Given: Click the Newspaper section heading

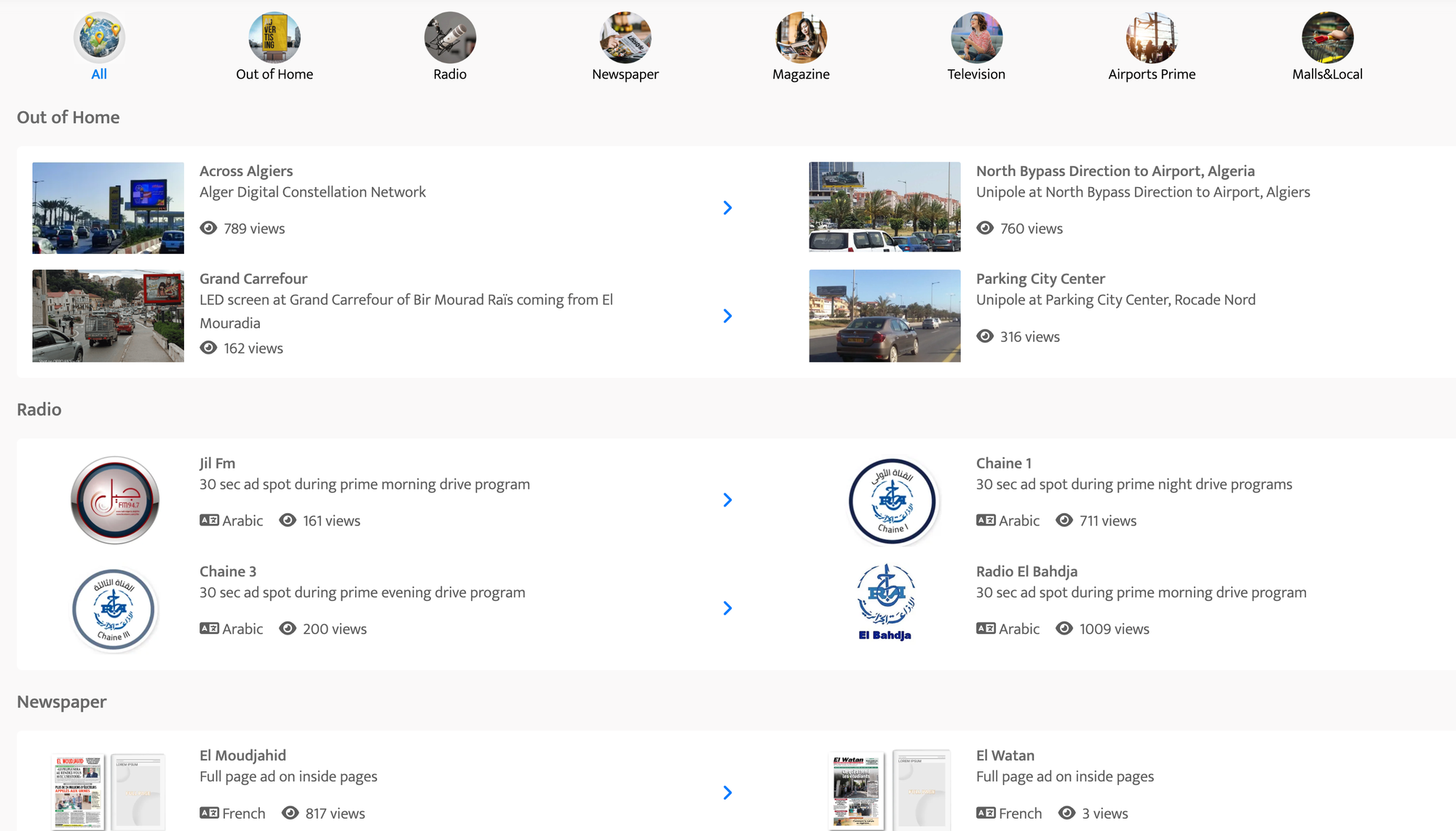Looking at the screenshot, I should tap(62, 701).
